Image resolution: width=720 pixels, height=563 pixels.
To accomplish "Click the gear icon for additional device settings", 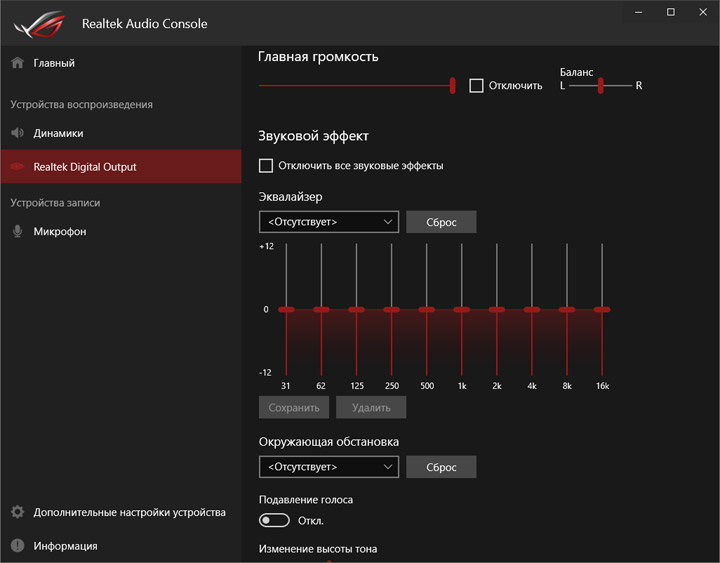I will tap(17, 512).
